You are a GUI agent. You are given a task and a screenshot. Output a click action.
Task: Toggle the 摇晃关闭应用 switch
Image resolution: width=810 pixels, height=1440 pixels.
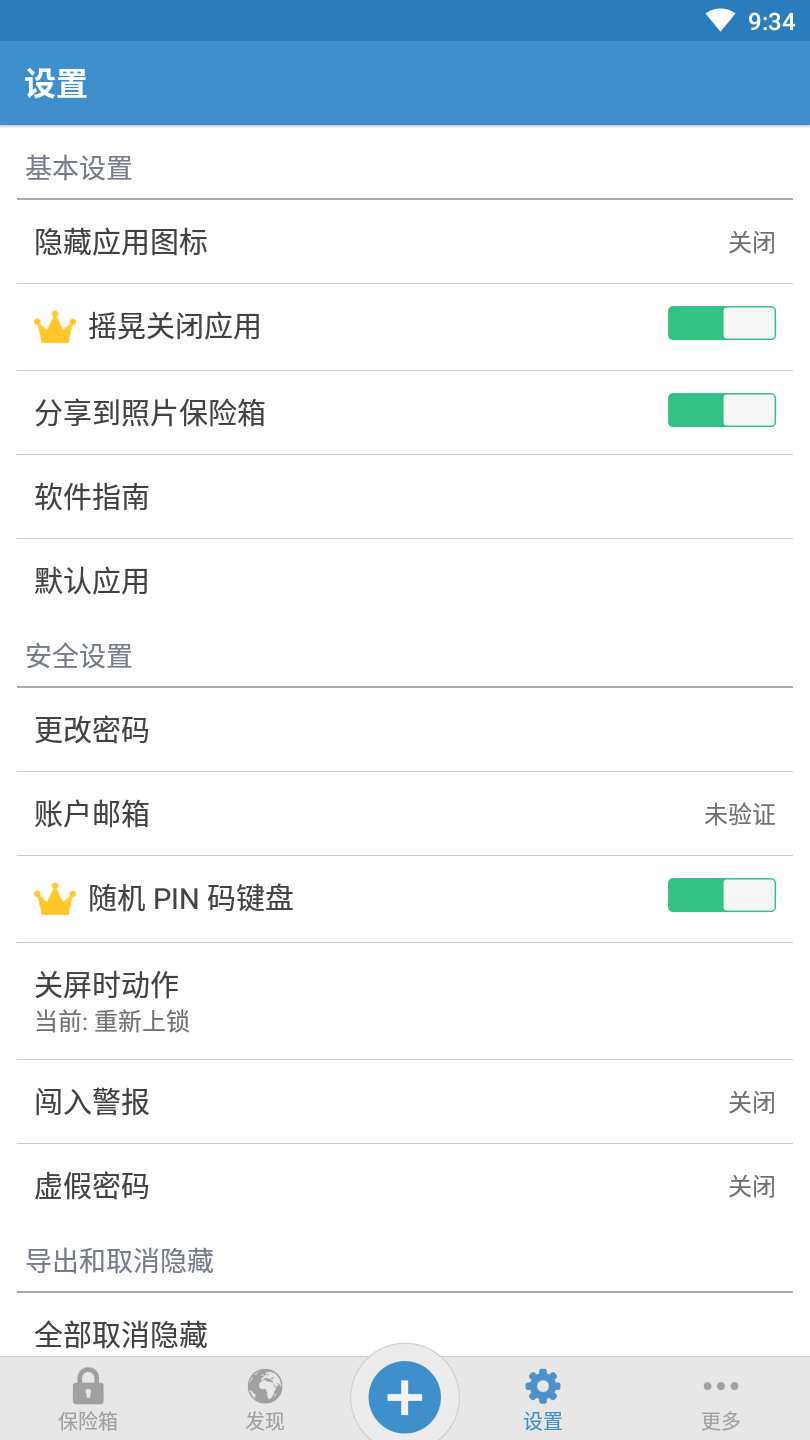pos(721,323)
